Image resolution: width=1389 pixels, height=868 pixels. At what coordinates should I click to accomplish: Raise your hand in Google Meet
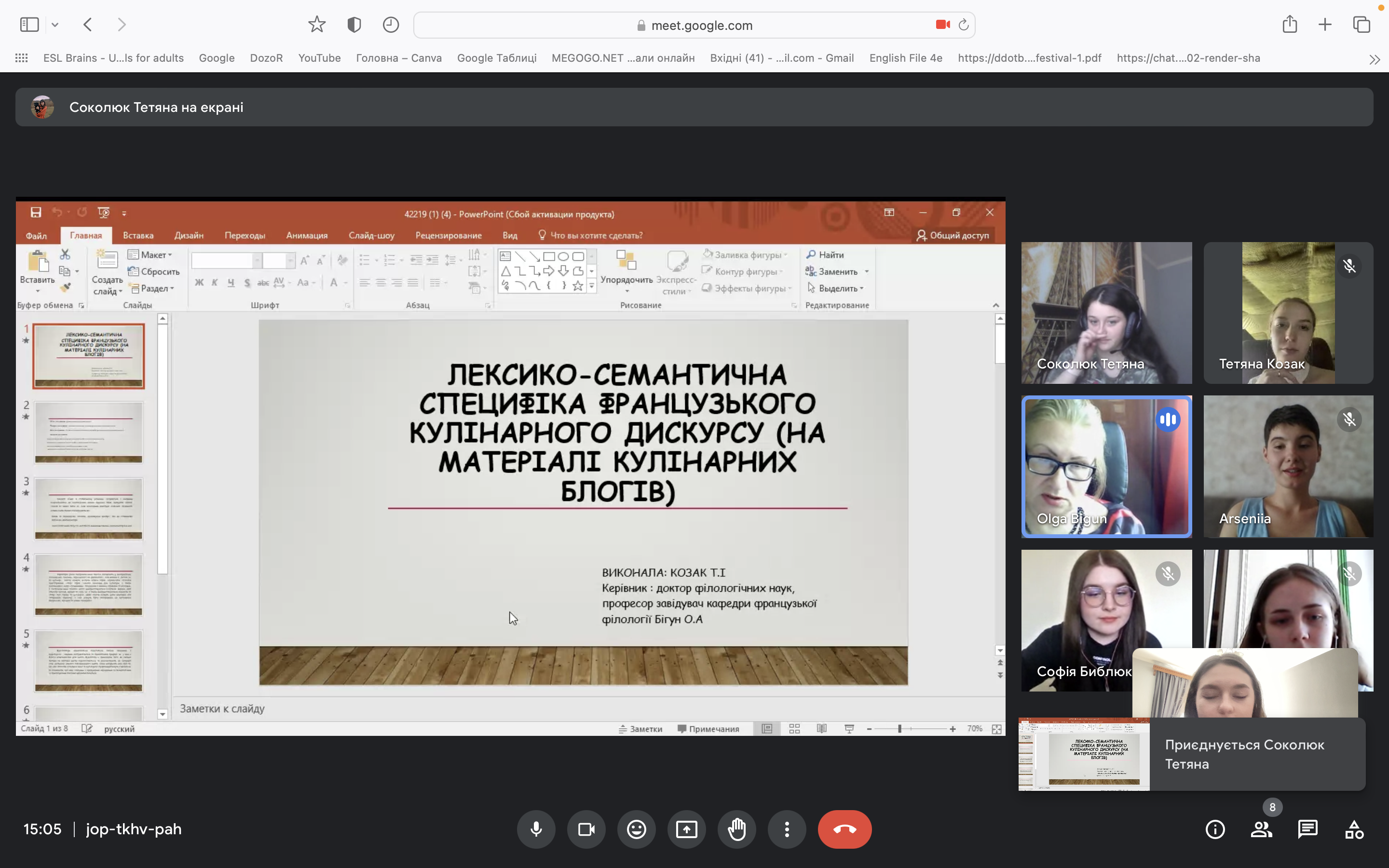(736, 829)
